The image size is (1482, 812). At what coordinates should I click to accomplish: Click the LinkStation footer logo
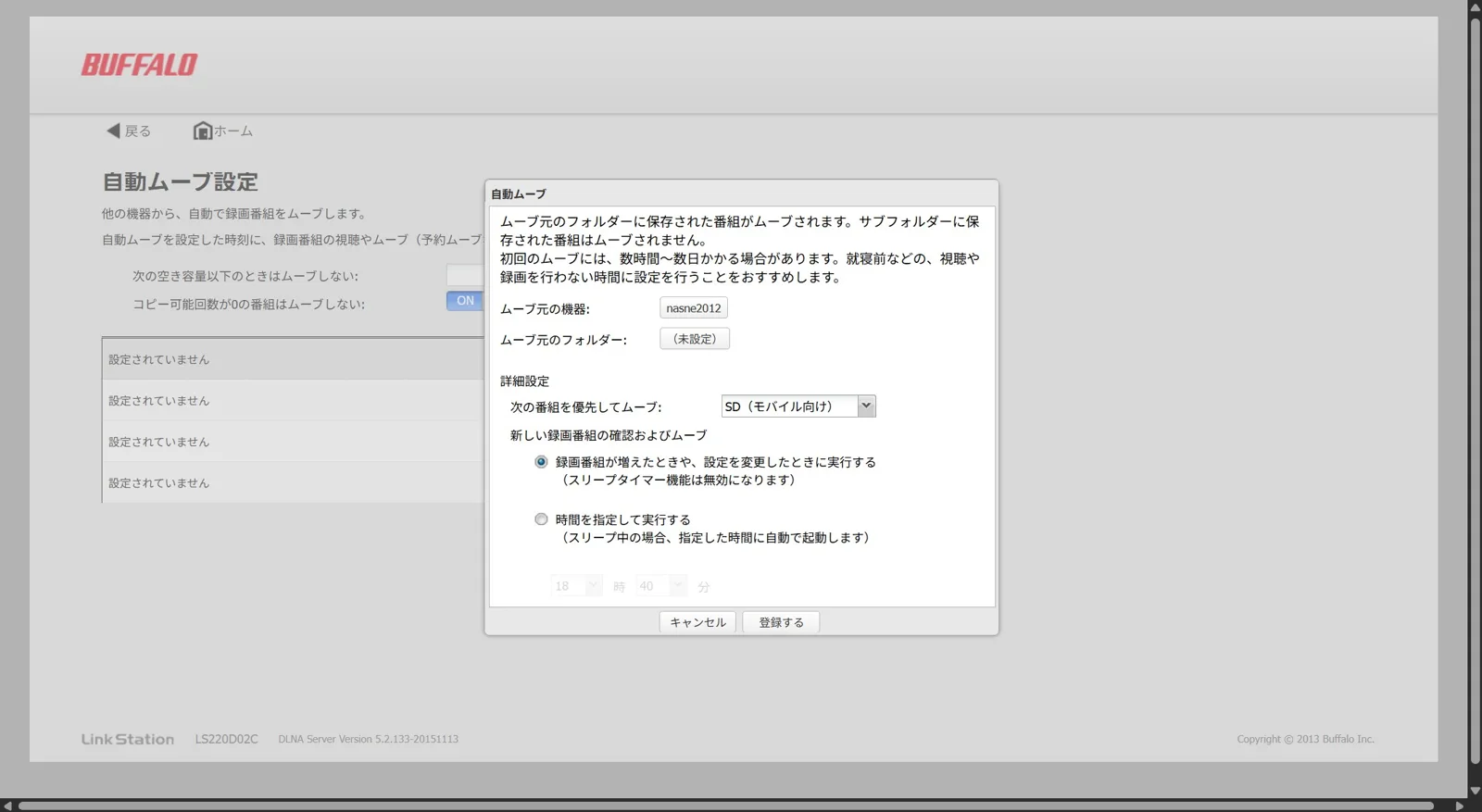coord(128,739)
